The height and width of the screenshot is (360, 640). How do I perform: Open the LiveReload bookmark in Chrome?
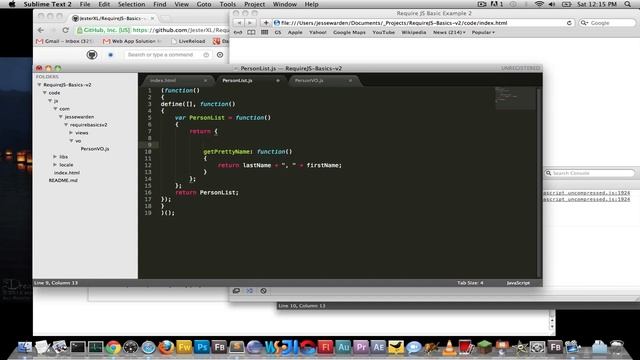pos(188,41)
